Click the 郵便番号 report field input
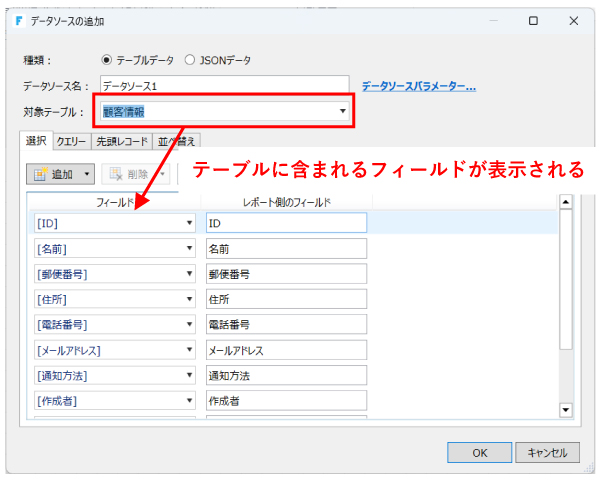This screenshot has height=482, width=600. pos(285,274)
